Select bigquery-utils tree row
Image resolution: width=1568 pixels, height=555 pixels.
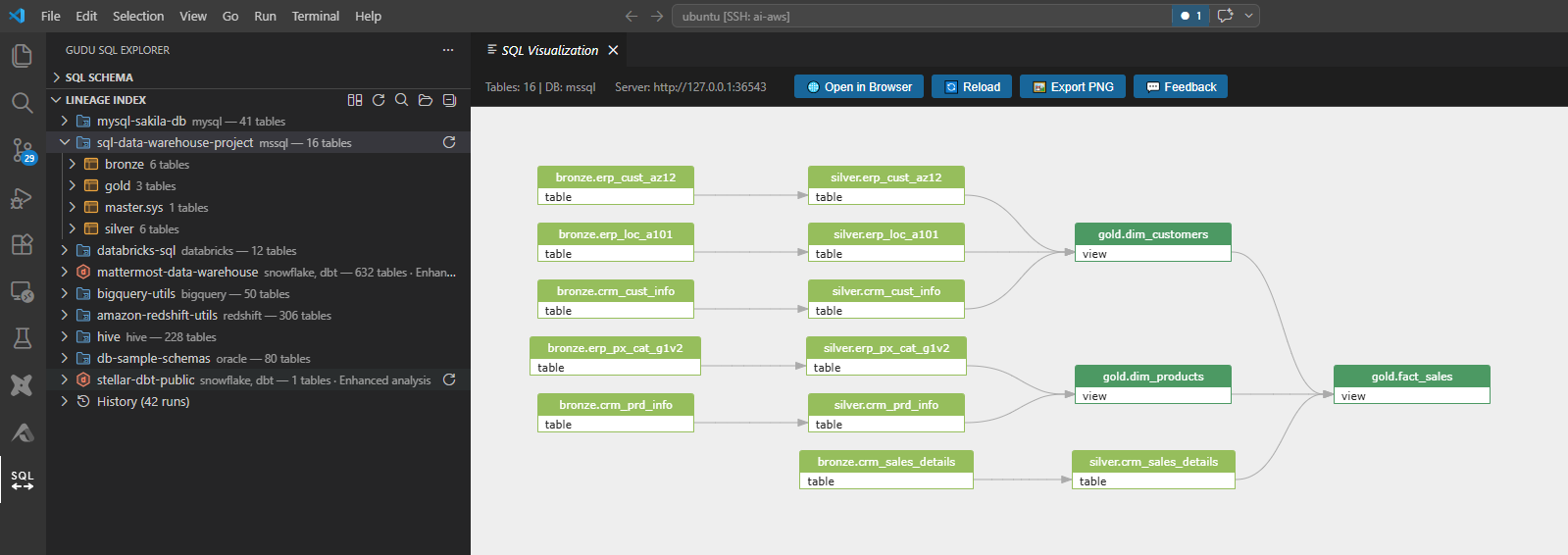coord(259,293)
